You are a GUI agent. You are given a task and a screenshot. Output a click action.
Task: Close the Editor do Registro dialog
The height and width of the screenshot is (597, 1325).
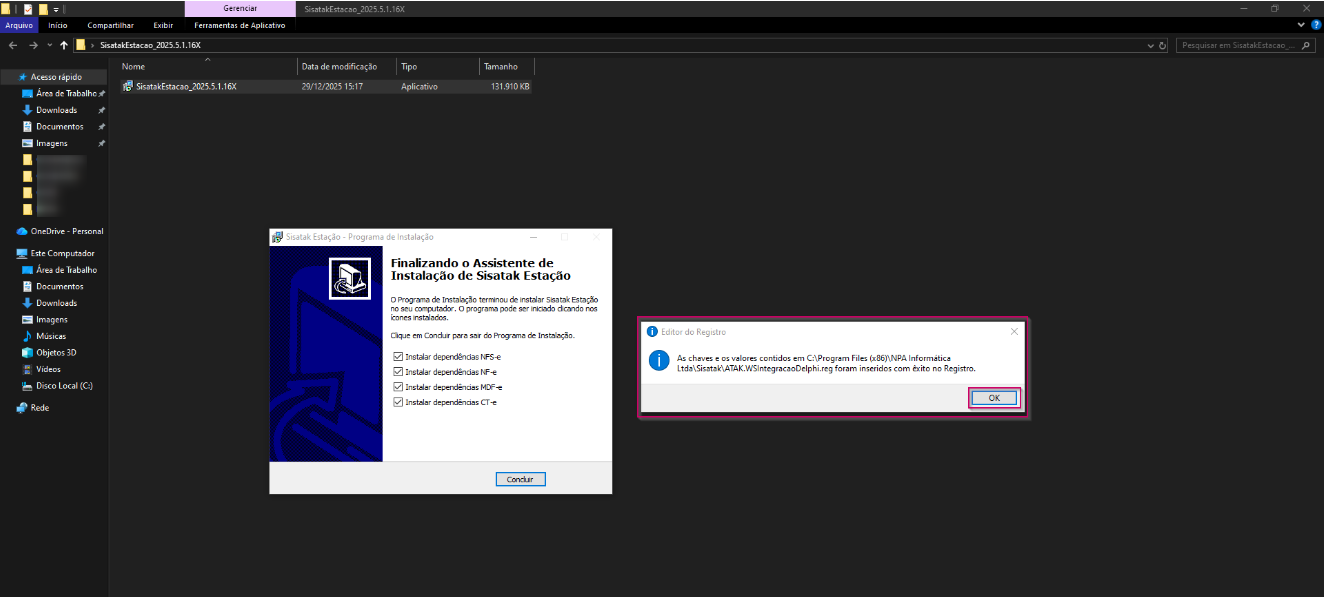pos(1013,331)
